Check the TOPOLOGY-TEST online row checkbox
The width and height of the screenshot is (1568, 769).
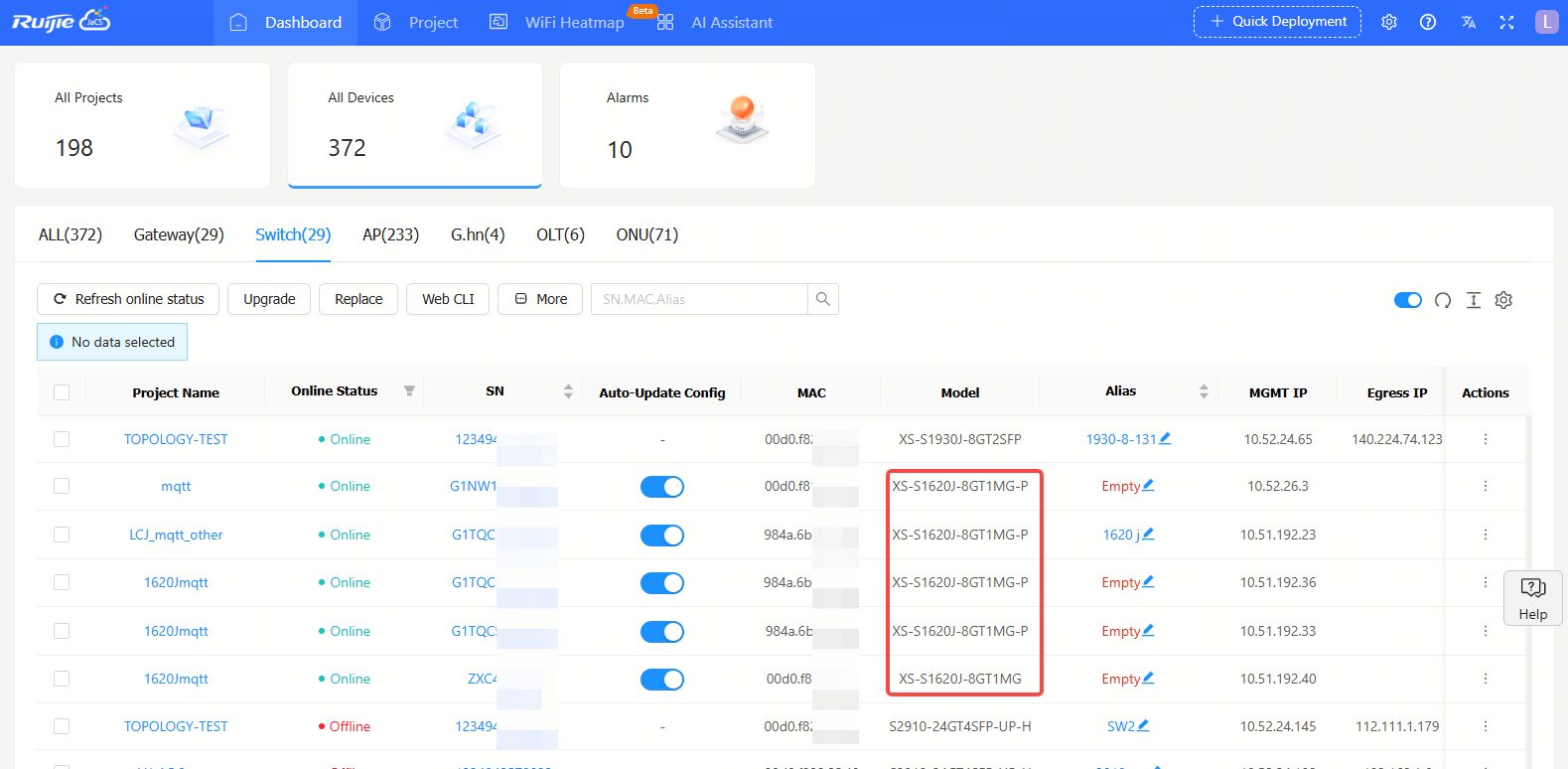(x=62, y=439)
